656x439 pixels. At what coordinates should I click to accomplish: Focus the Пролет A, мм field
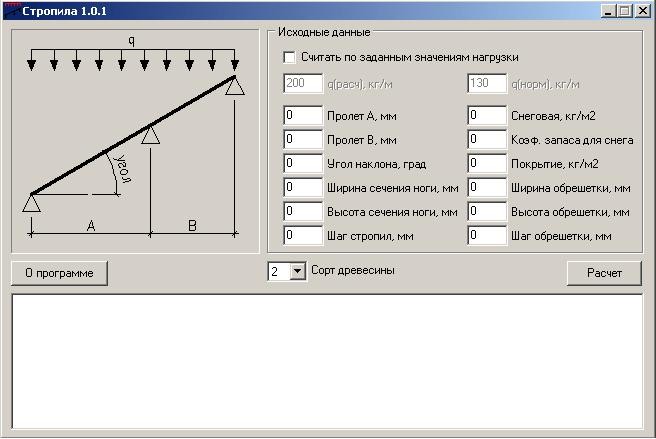click(x=303, y=115)
